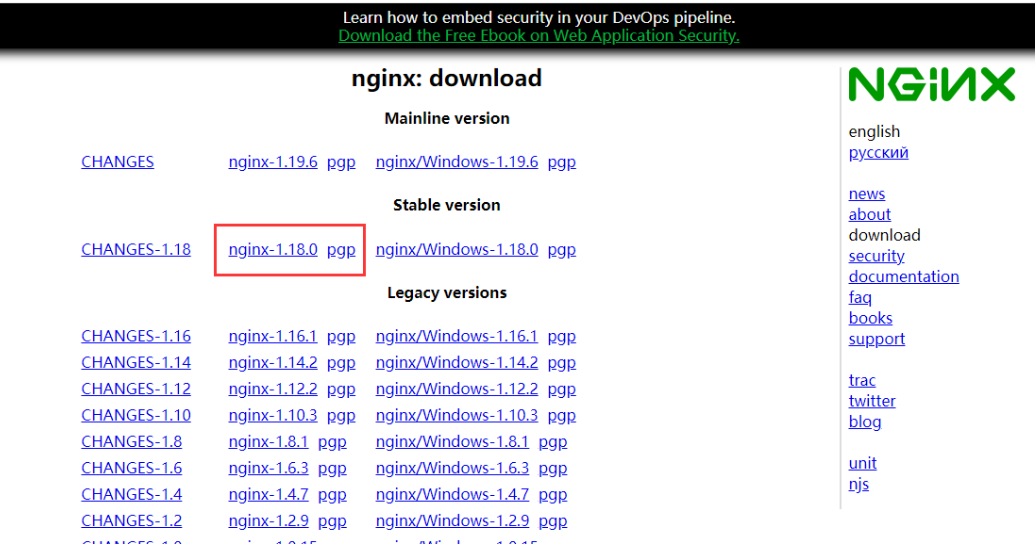Screen dimensions: 1036x544
Task: Open CHANGES-1.4 link
Action: [131, 495]
